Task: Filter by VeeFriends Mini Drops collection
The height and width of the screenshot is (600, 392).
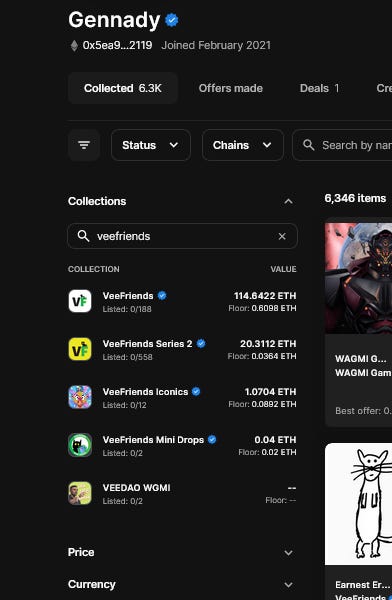Action: (153, 440)
